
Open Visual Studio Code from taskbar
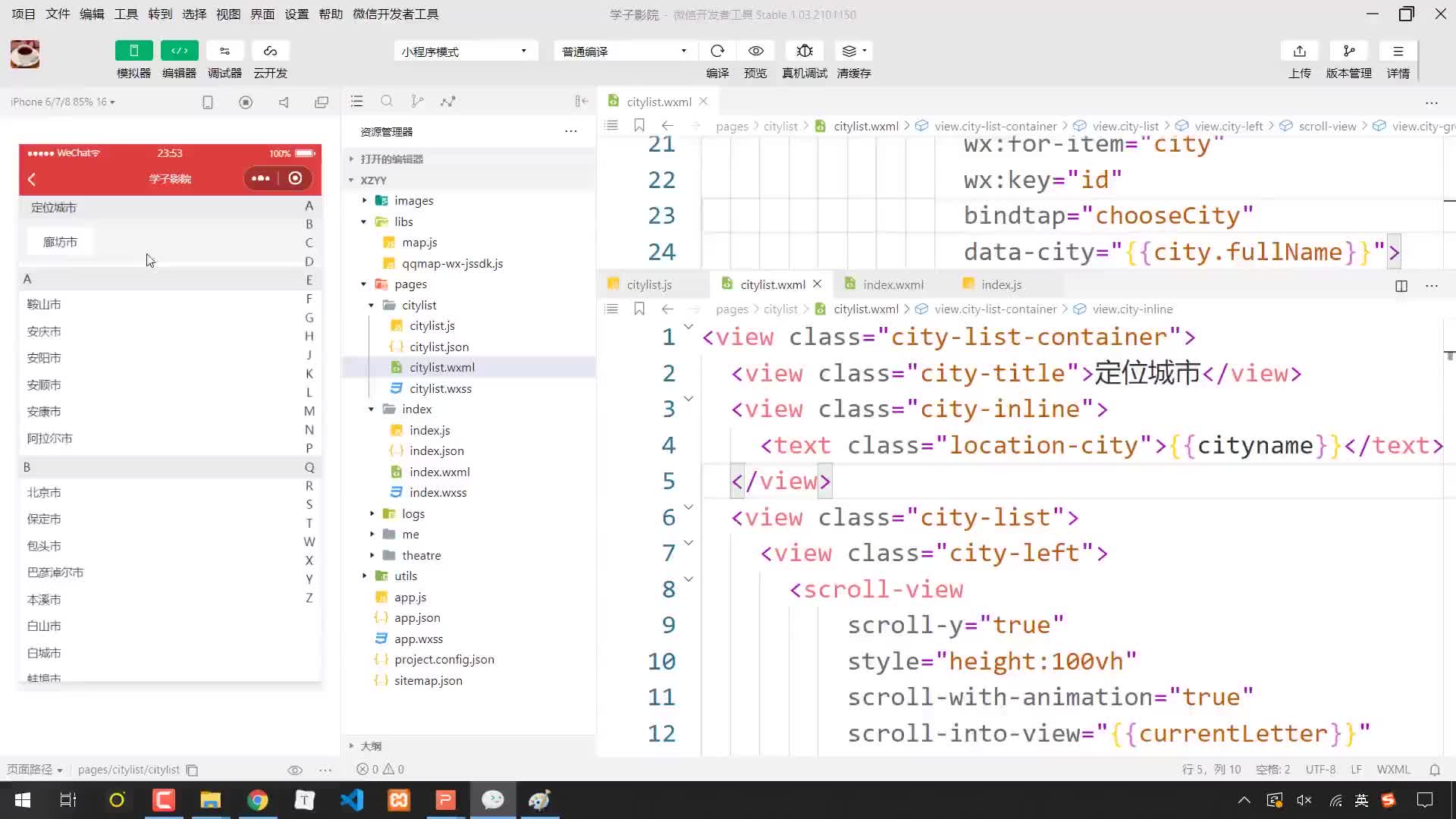352,800
